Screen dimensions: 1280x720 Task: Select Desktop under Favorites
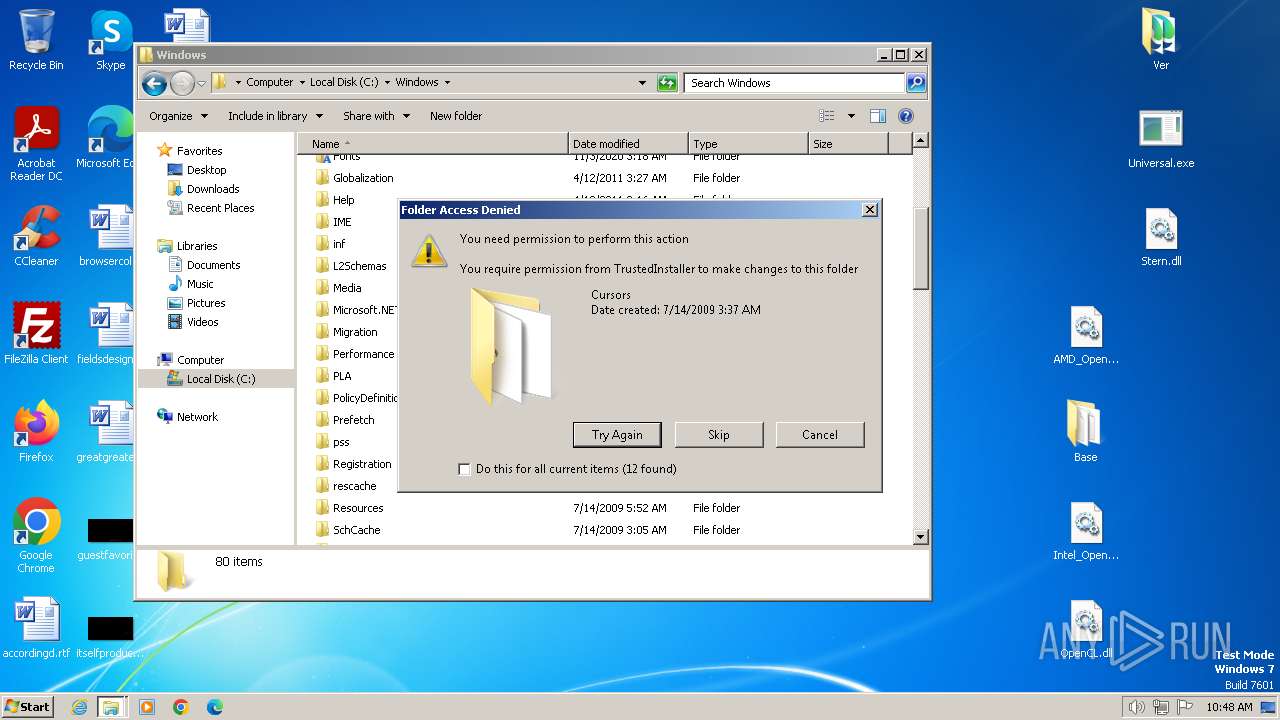coord(206,170)
